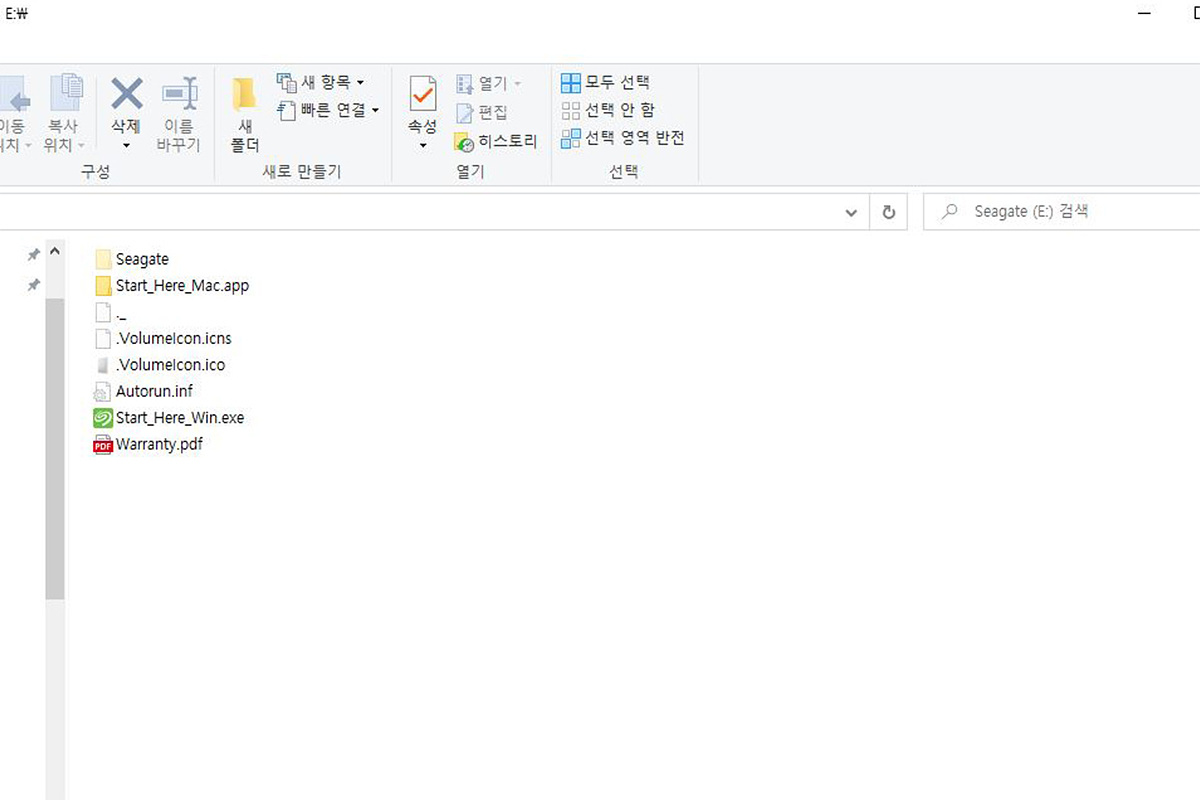Viewport: 1200px width, 800px height.
Task: Create a new folder with 새 폴더 icon
Action: (x=244, y=95)
